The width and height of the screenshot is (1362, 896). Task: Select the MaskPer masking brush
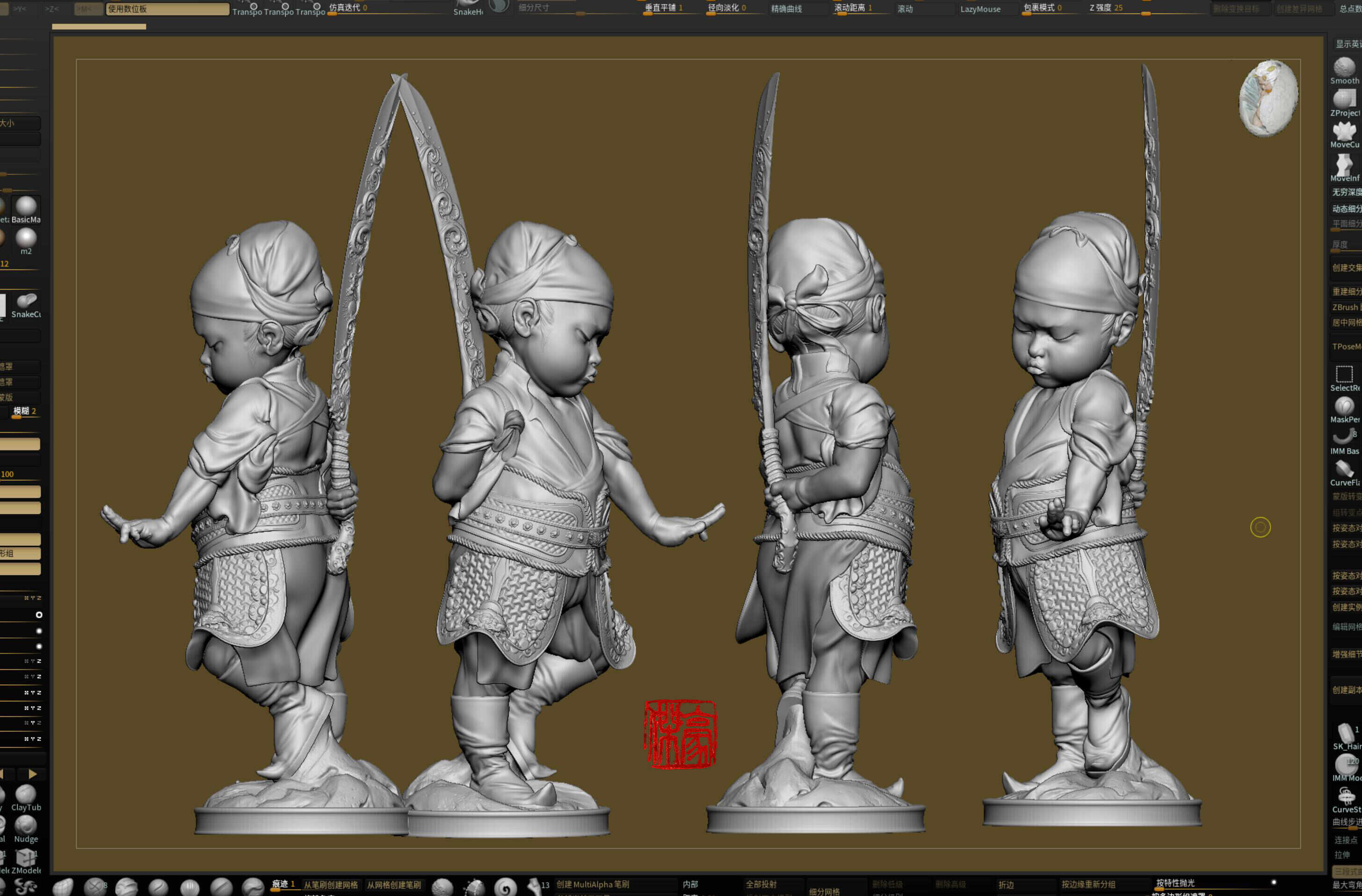pyautogui.click(x=1344, y=410)
